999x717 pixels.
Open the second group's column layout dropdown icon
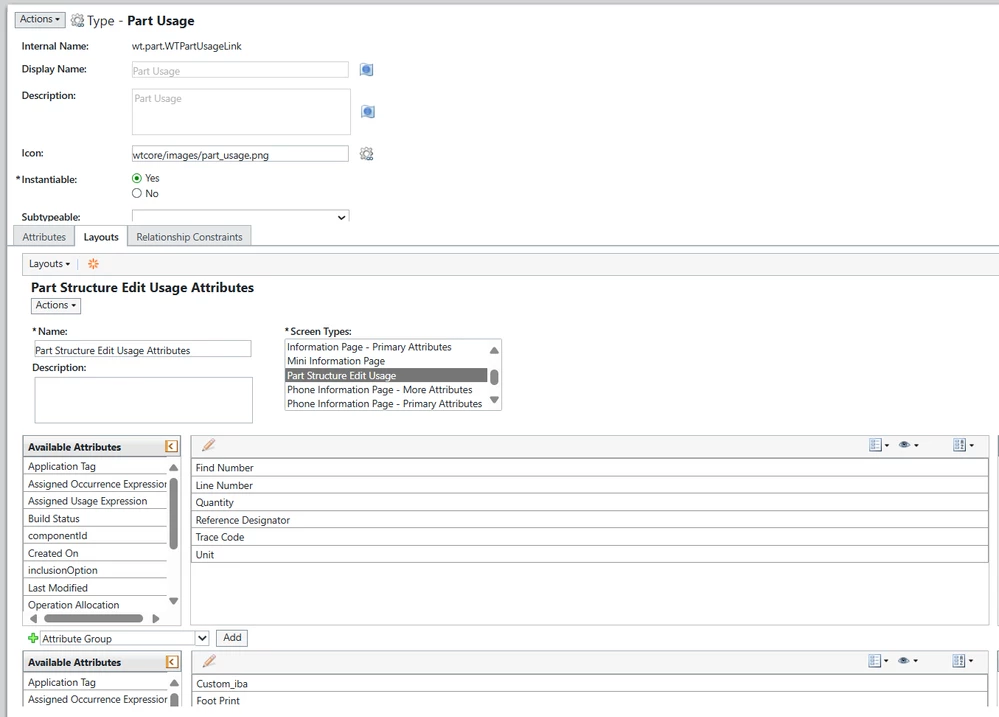tap(962, 660)
